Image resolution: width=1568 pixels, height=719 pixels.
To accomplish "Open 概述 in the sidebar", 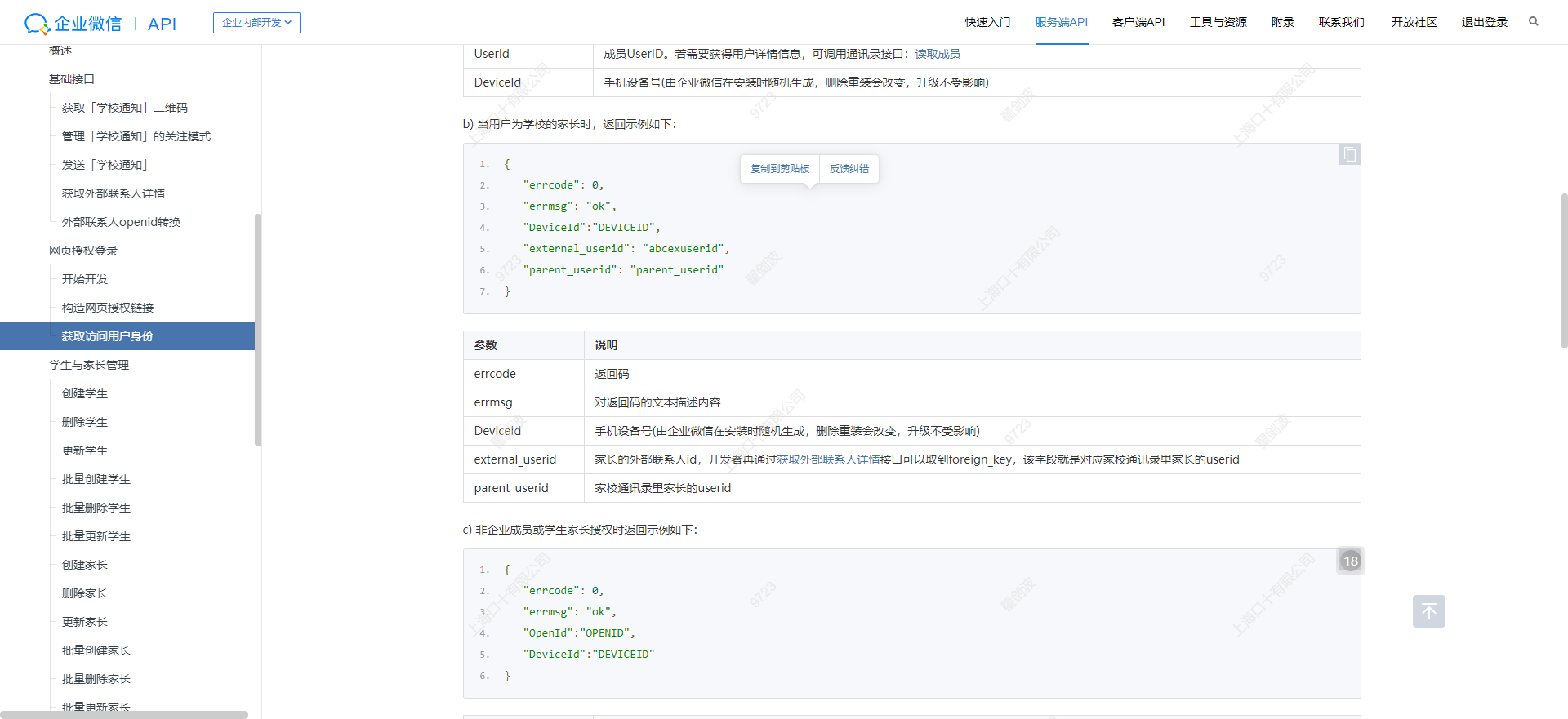I will click(60, 51).
